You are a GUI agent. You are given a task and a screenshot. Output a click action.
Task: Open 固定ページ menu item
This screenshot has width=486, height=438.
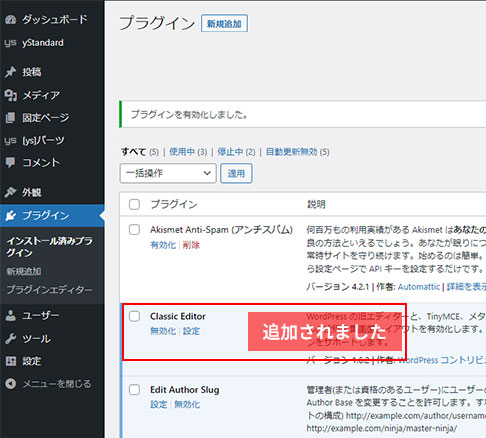(x=46, y=118)
